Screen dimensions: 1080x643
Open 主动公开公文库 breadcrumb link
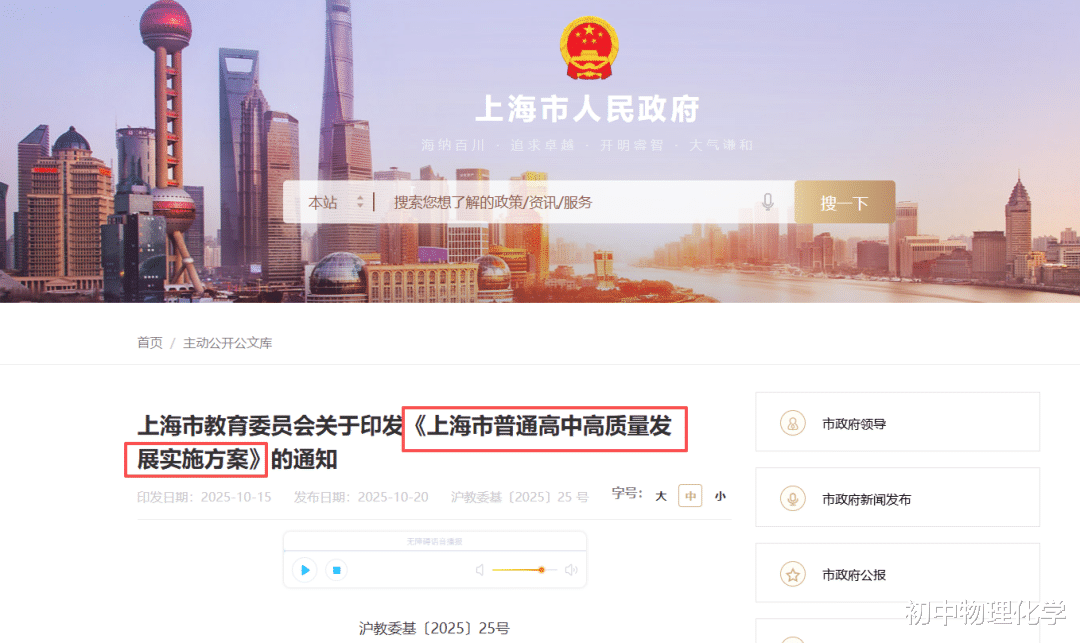point(227,343)
